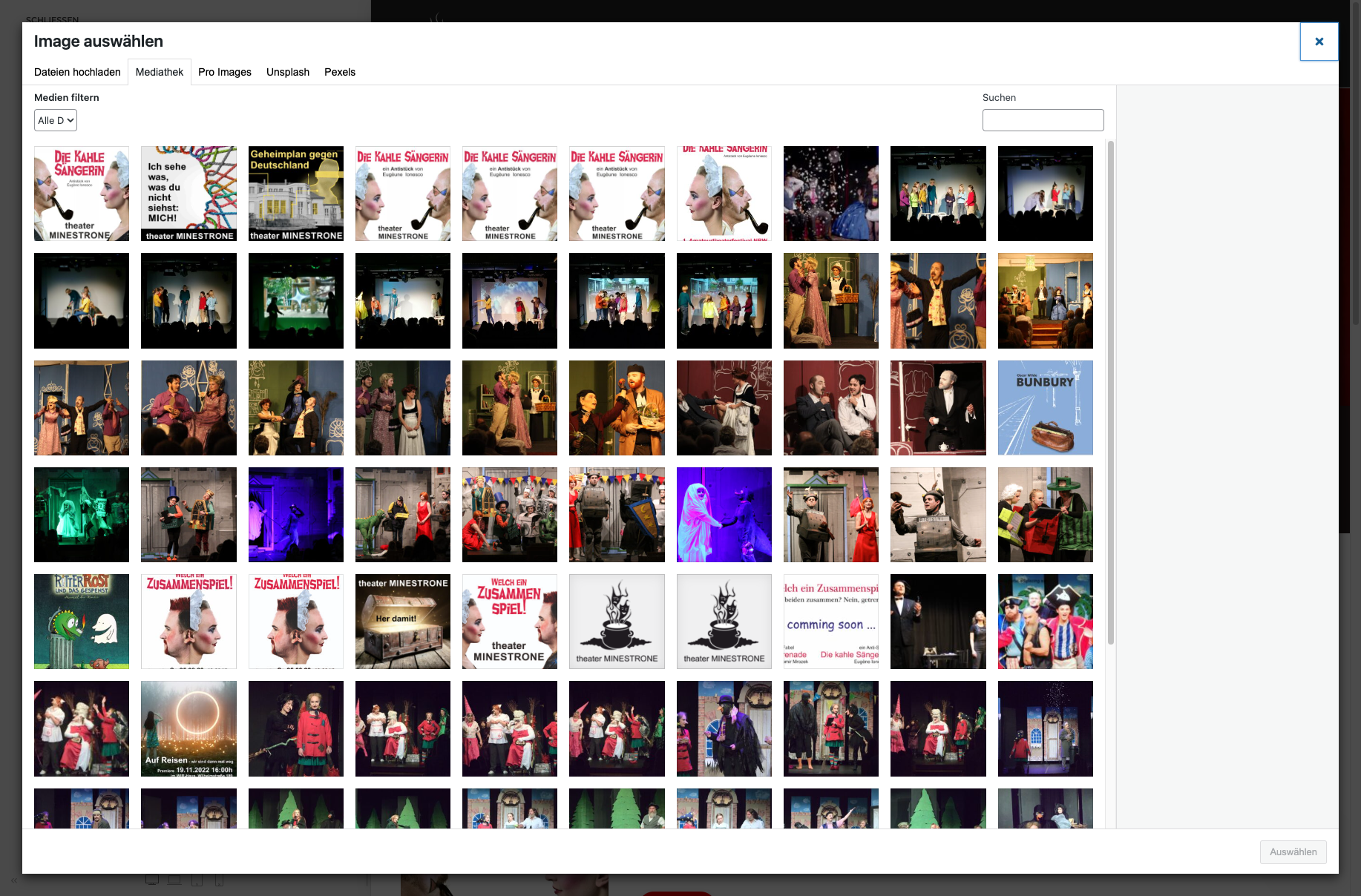The image size is (1361, 896).
Task: Select the Ritter Rost poster thumbnail
Action: (82, 621)
